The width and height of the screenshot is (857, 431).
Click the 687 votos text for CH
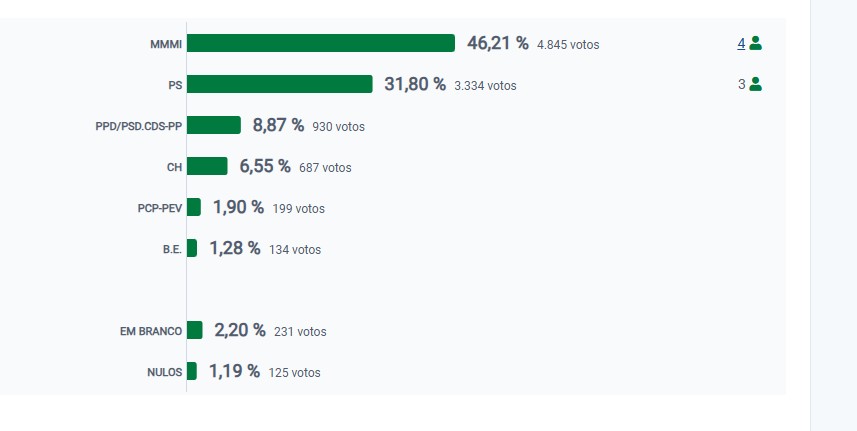pos(325,167)
